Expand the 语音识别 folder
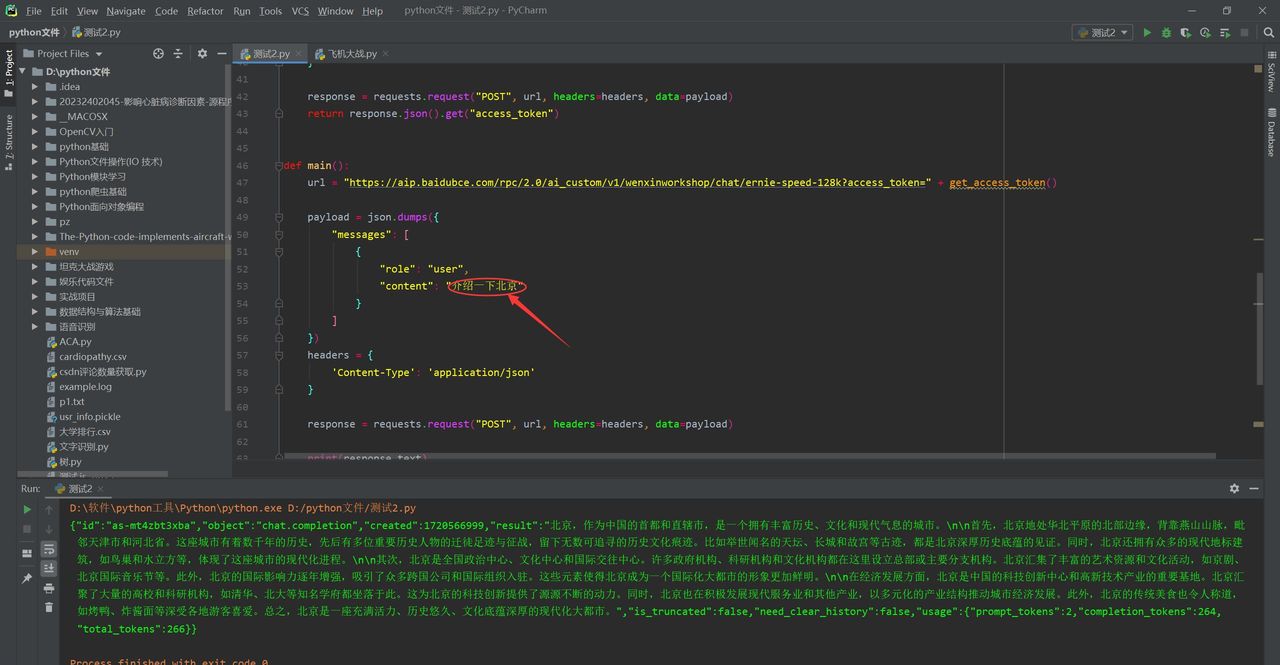 (36, 327)
